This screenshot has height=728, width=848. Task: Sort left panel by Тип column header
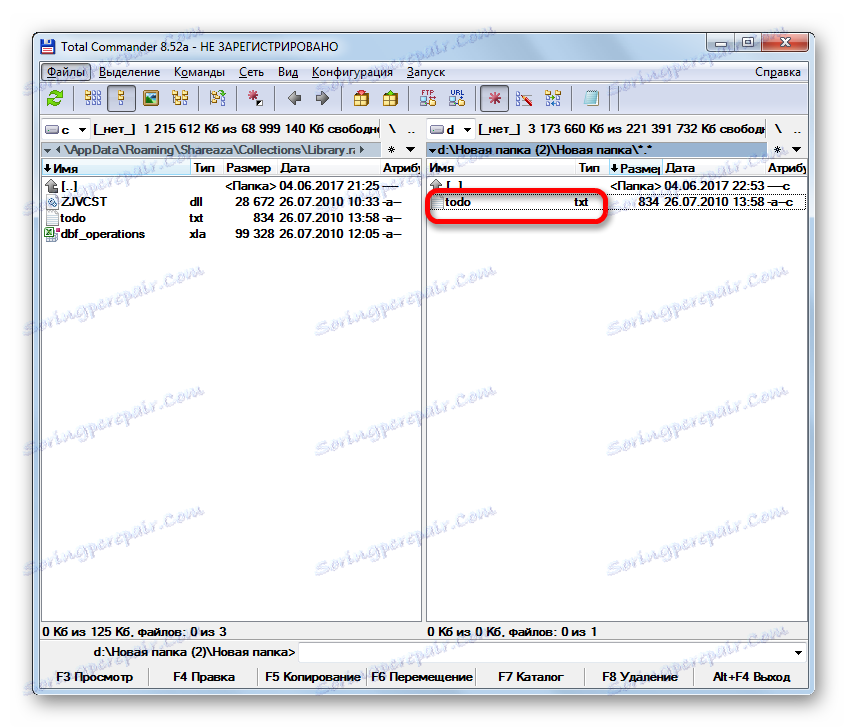pos(207,168)
